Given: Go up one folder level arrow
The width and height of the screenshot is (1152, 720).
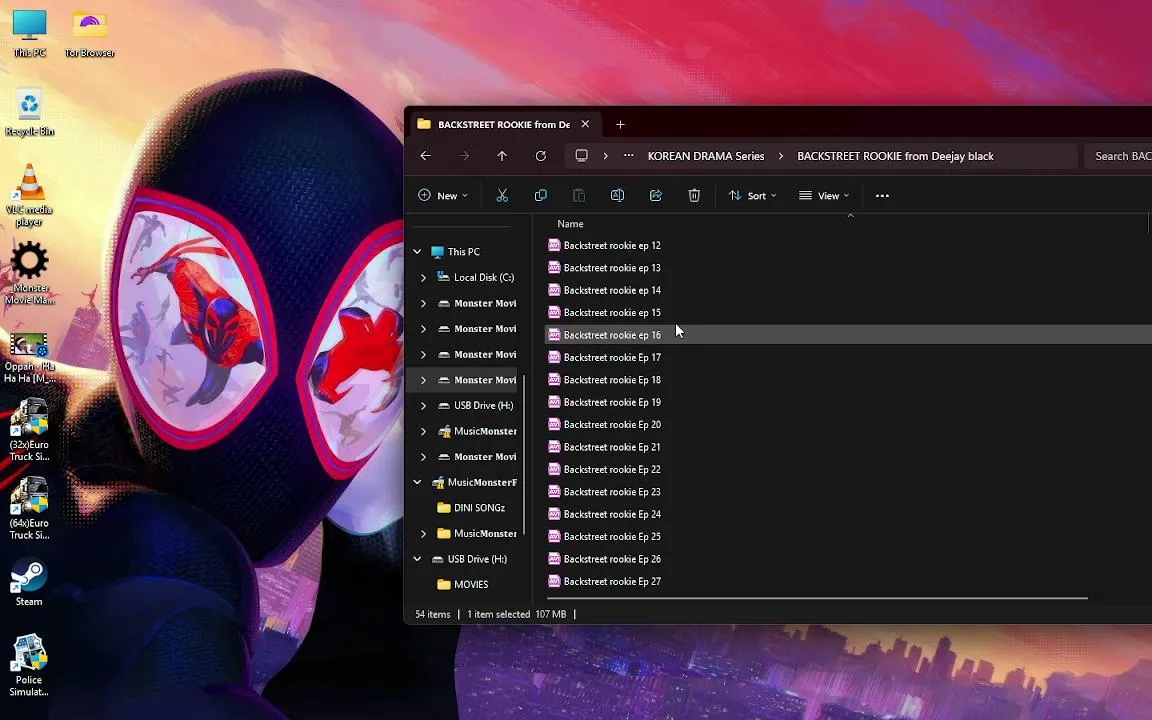Looking at the screenshot, I should pyautogui.click(x=502, y=156).
